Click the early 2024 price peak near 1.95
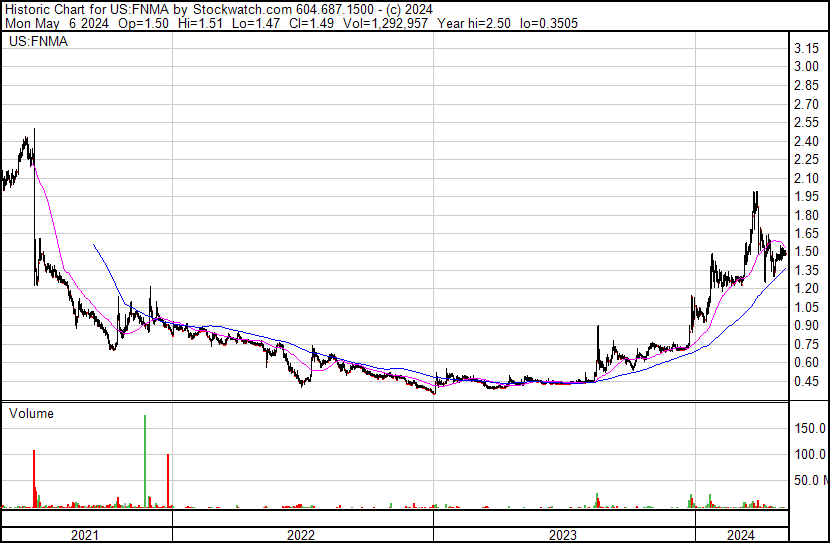This screenshot has height=543, width=830. click(755, 201)
